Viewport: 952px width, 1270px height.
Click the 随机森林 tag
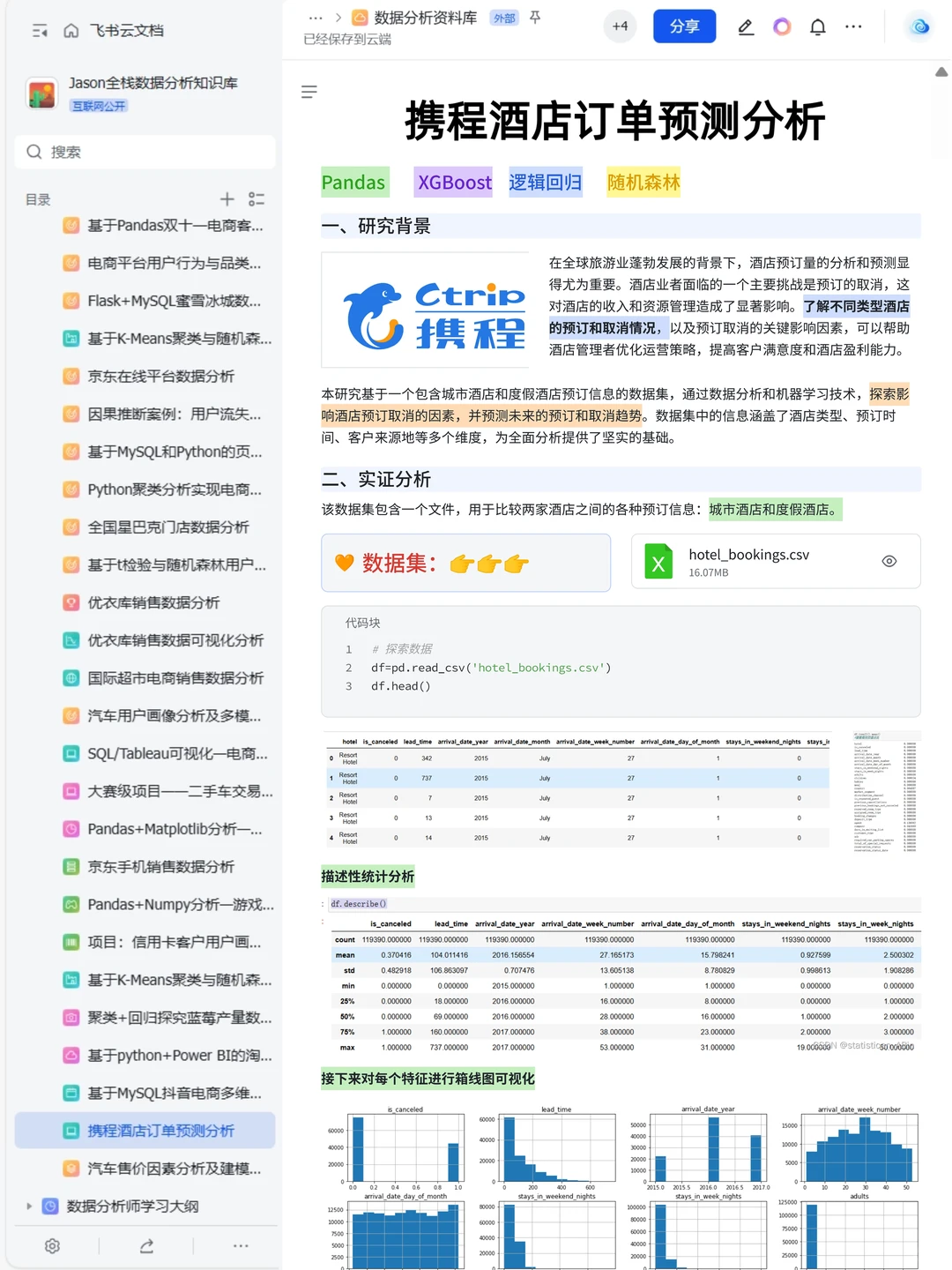[x=643, y=183]
